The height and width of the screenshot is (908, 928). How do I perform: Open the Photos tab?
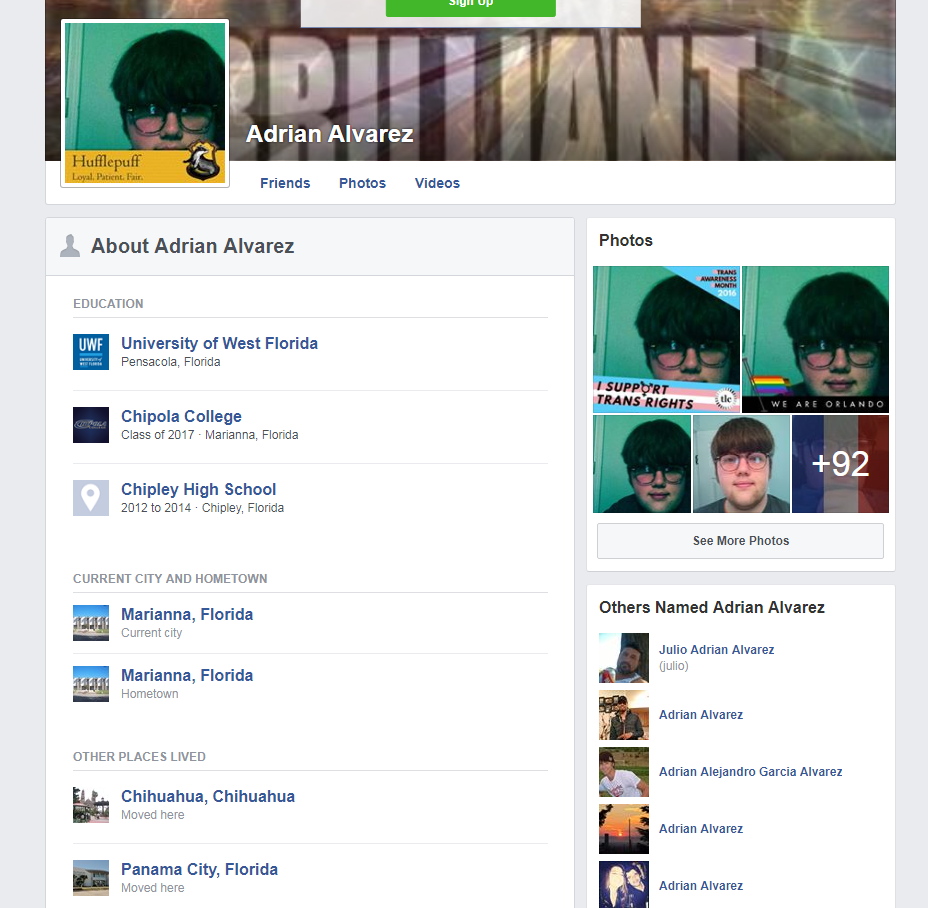tap(362, 183)
